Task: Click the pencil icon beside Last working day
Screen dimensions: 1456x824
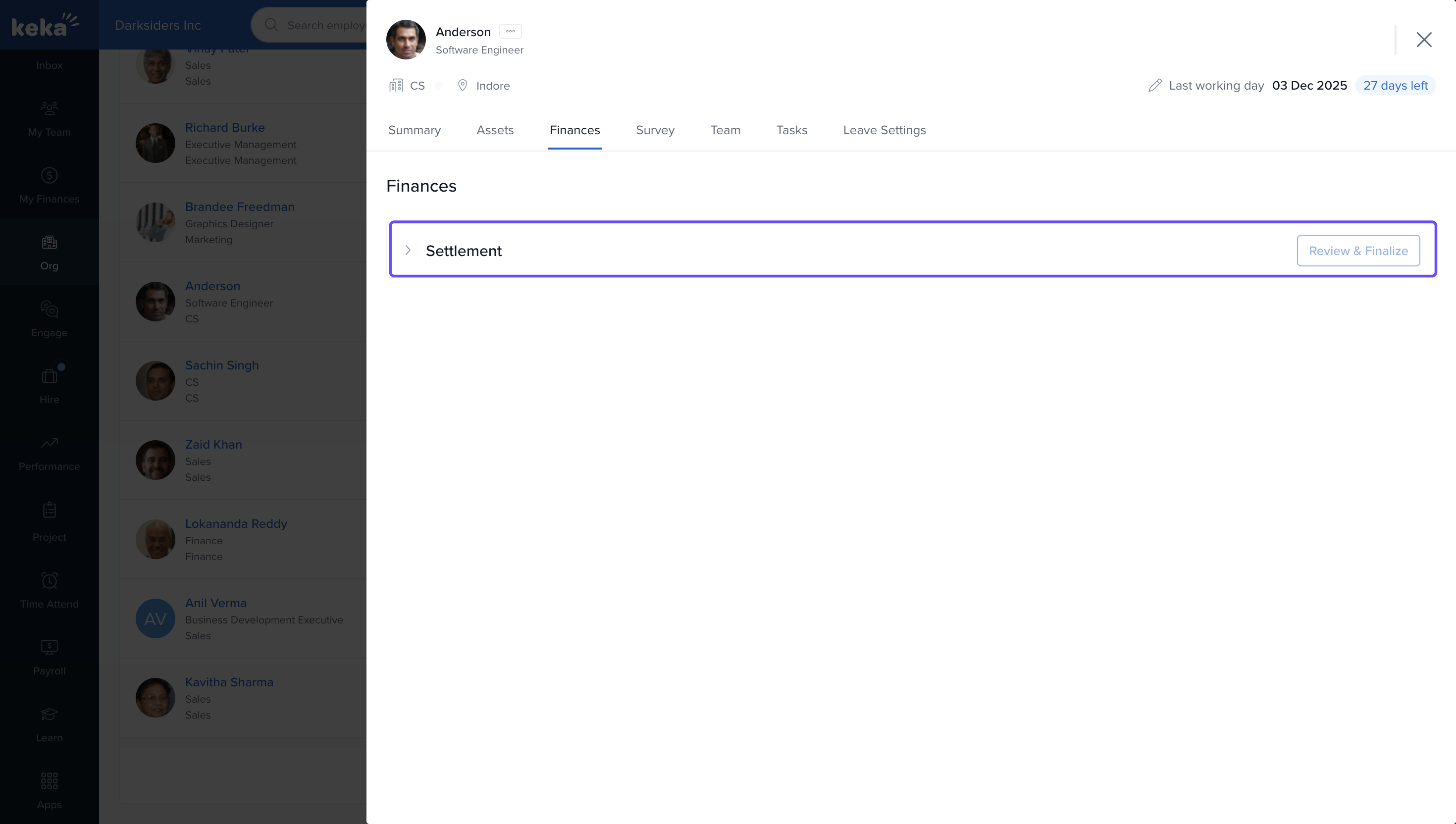Action: coord(1155,86)
